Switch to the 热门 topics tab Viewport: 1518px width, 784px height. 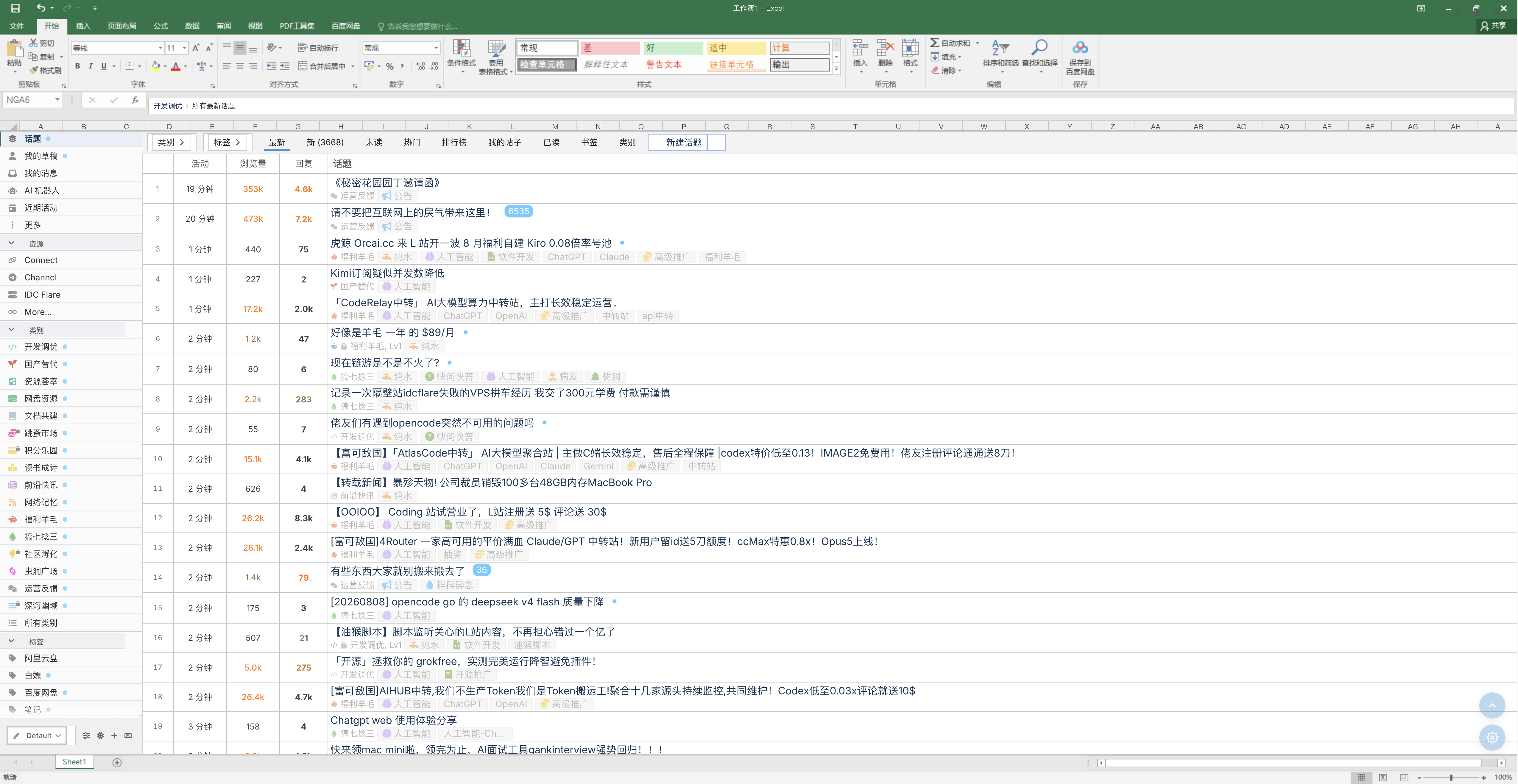click(411, 143)
